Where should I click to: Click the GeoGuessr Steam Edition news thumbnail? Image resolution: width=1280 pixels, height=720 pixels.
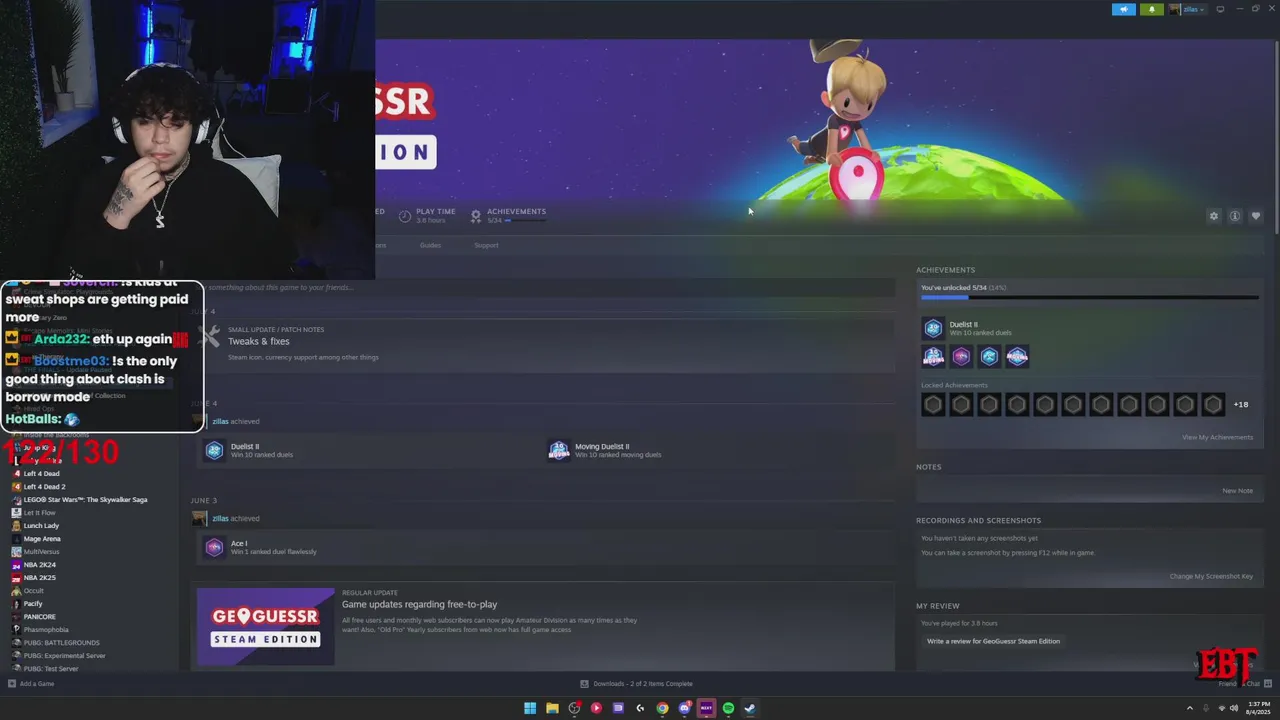click(x=265, y=627)
